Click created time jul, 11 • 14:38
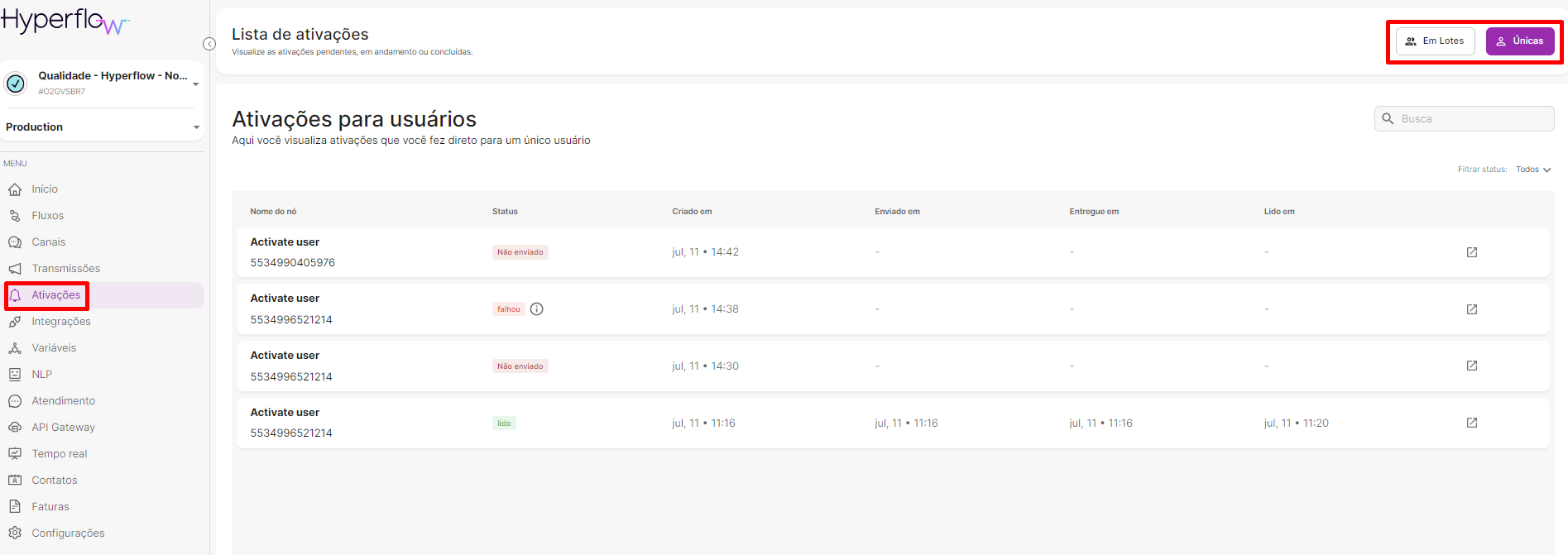 point(705,309)
